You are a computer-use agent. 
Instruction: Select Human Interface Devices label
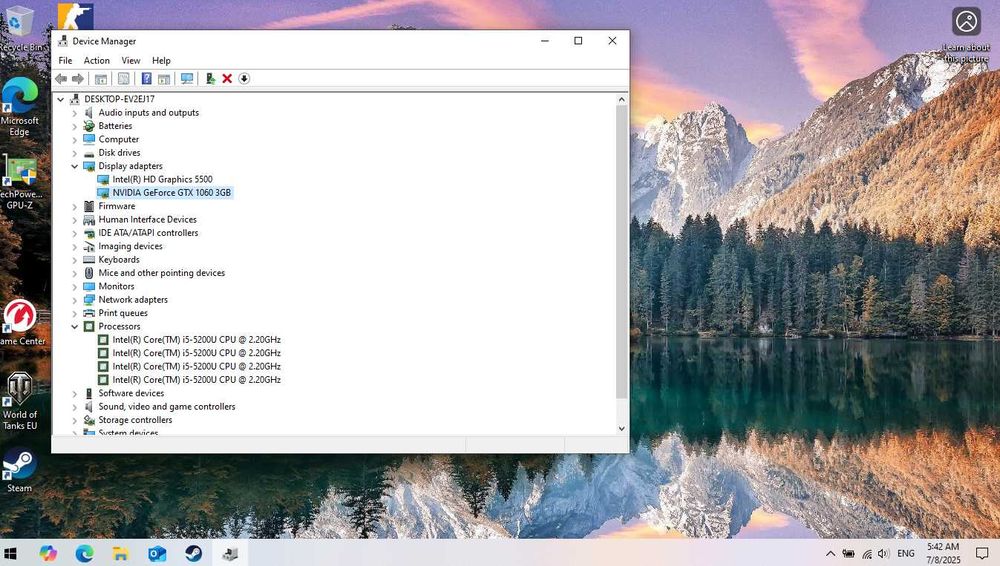point(147,220)
